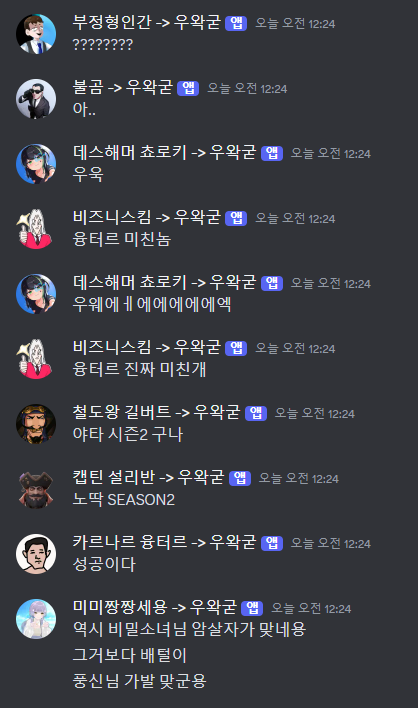Screen dimensions: 418x708
Task: Select the message line 풍신님 가발 맞군용
Action: 139,681
